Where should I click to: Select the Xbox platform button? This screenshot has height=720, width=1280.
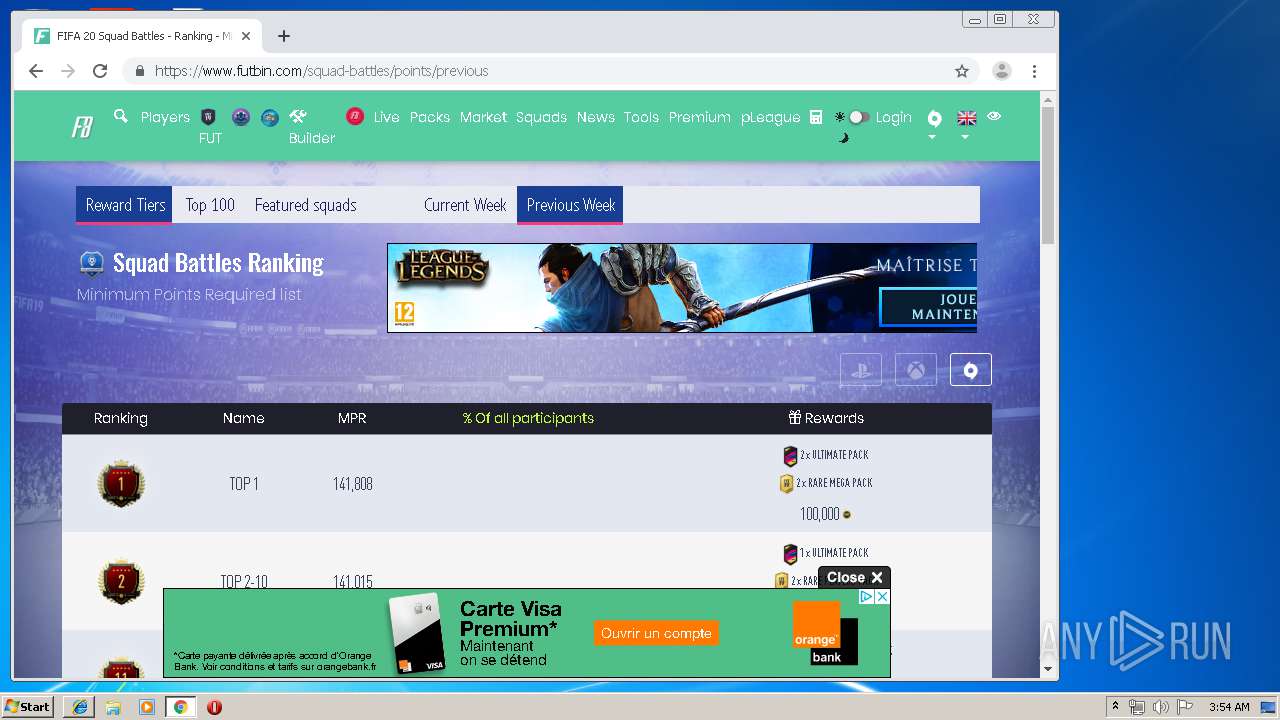916,370
